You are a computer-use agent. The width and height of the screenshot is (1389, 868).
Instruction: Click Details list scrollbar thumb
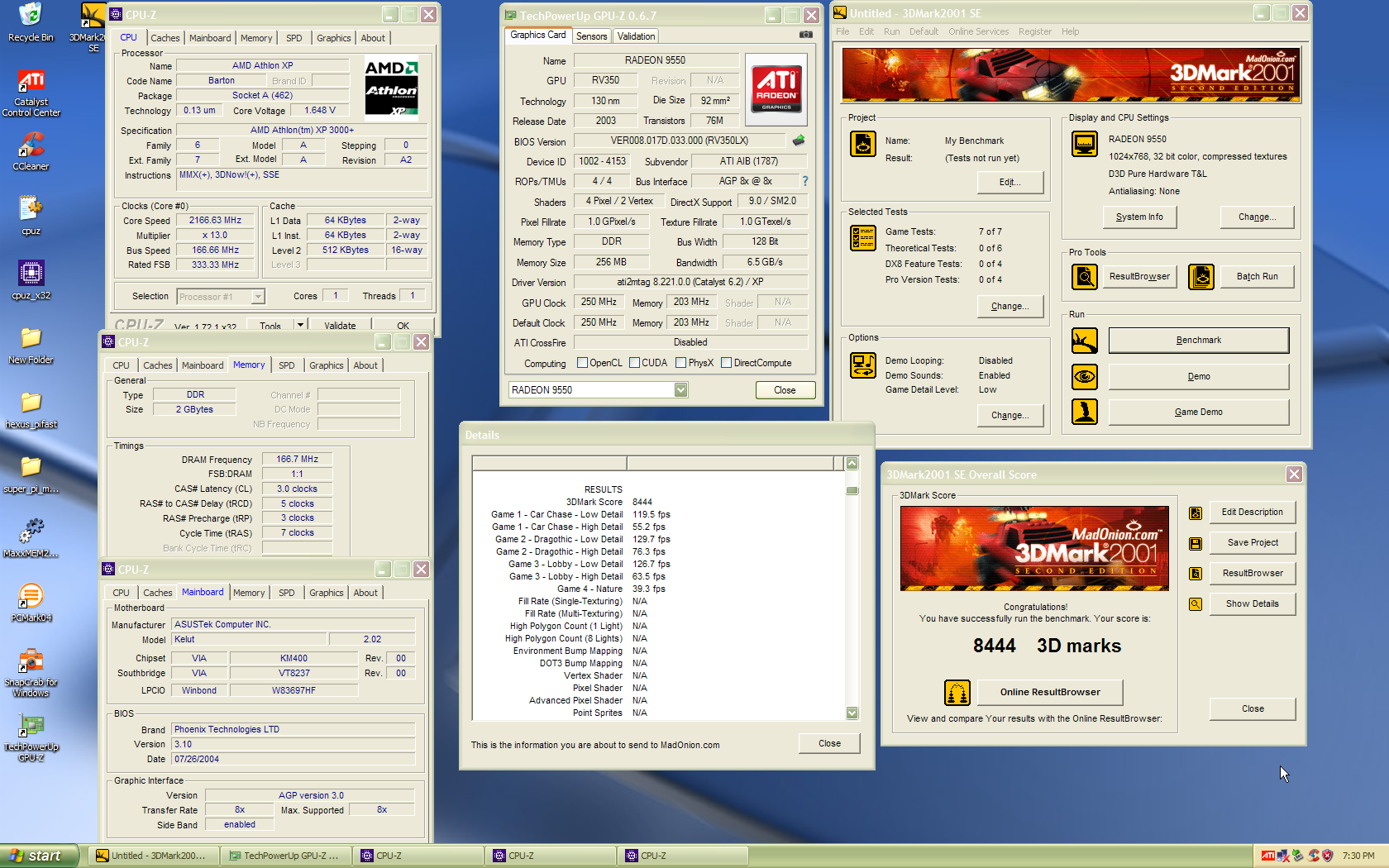[852, 491]
